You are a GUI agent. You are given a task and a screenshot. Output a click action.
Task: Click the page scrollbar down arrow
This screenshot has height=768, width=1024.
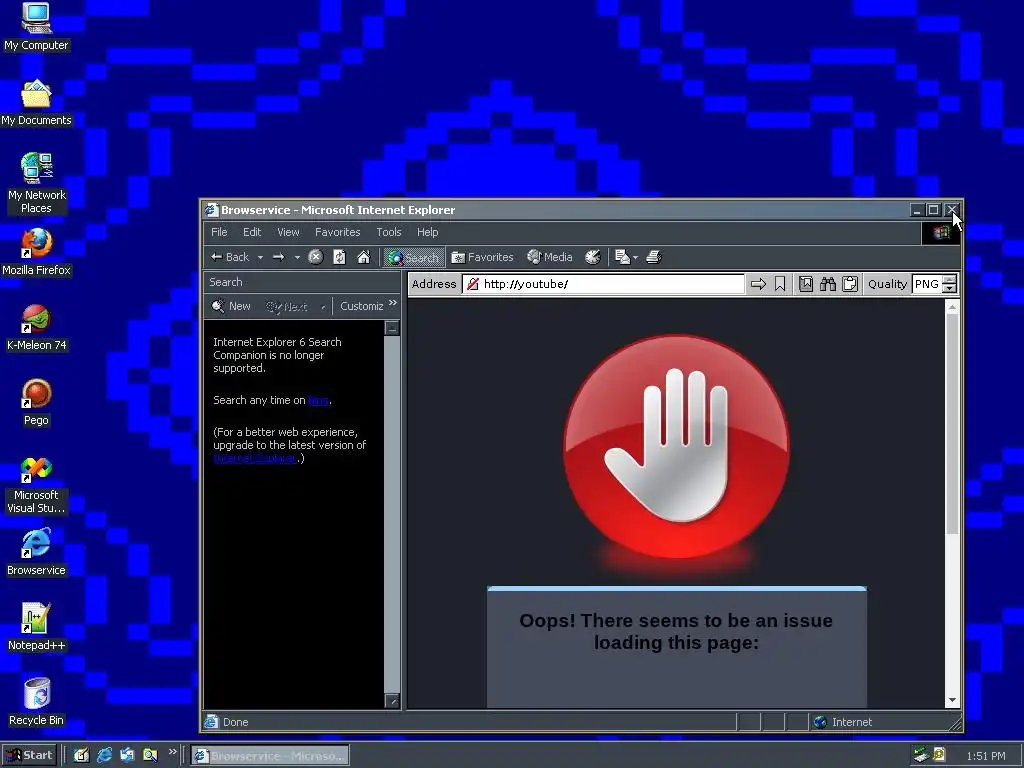[x=952, y=700]
